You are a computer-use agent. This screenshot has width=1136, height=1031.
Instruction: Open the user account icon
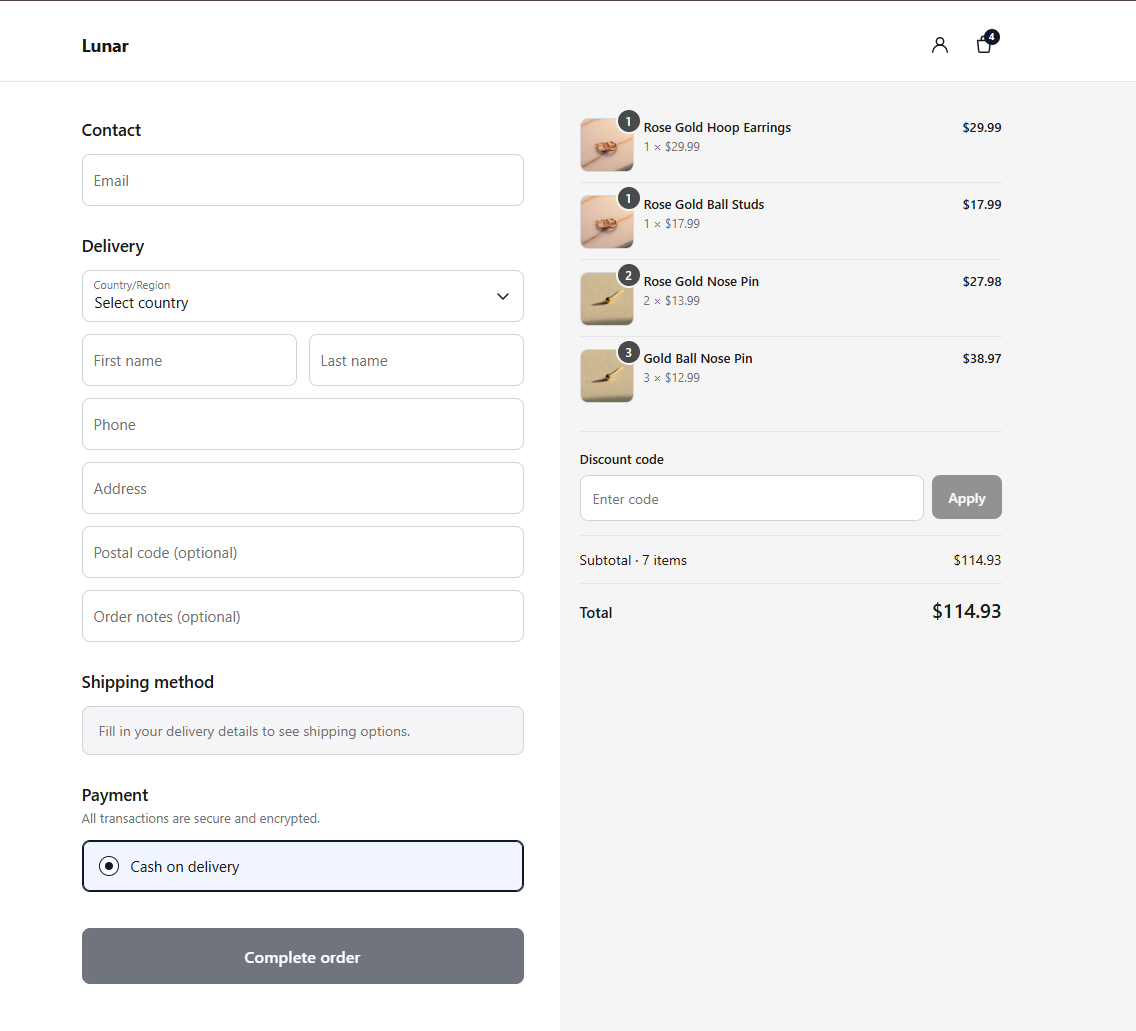pos(940,46)
